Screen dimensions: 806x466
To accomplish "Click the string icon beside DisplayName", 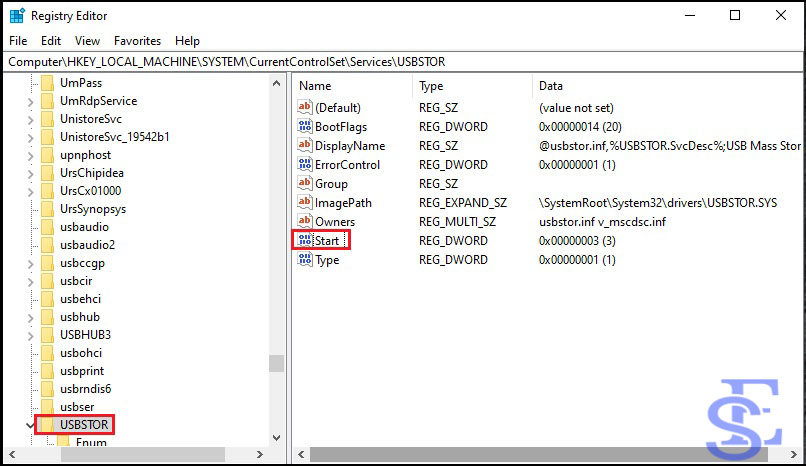I will (305, 145).
